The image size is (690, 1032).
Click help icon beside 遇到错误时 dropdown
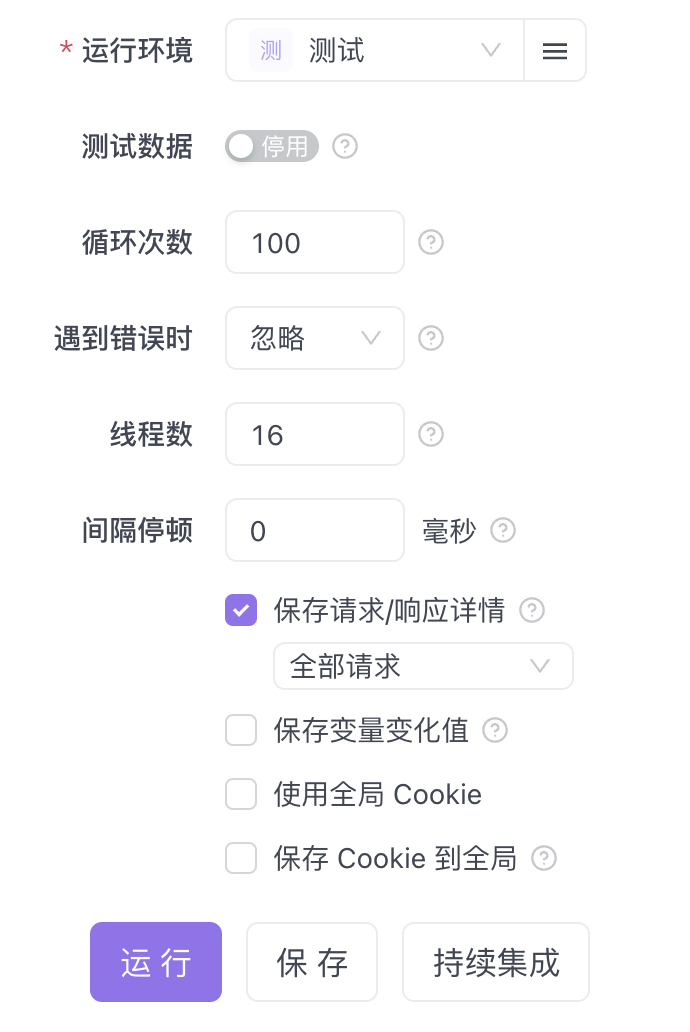pos(431,338)
